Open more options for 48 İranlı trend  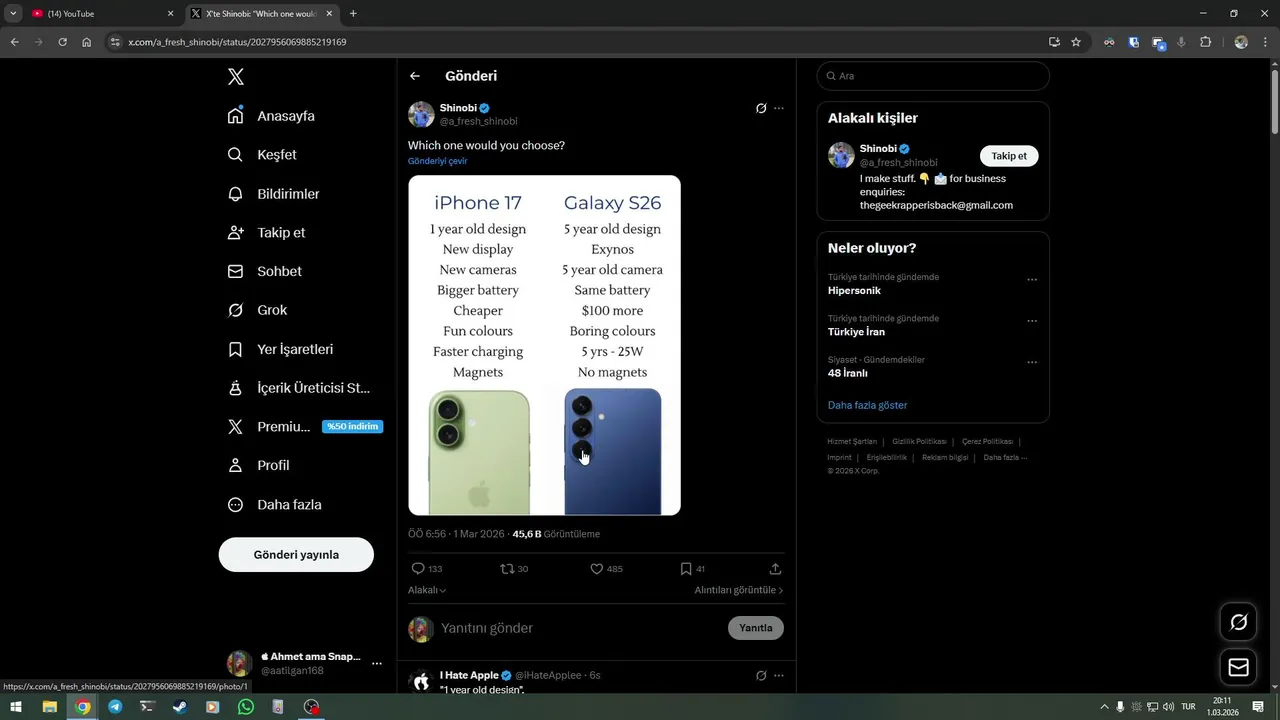(x=1032, y=362)
